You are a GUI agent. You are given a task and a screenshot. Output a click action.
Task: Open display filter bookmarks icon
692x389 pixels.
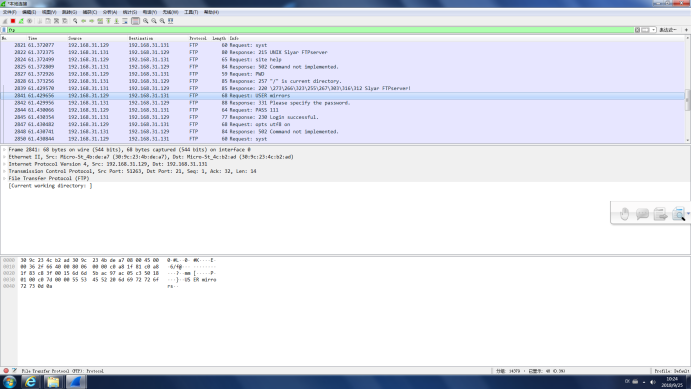coord(4,30)
